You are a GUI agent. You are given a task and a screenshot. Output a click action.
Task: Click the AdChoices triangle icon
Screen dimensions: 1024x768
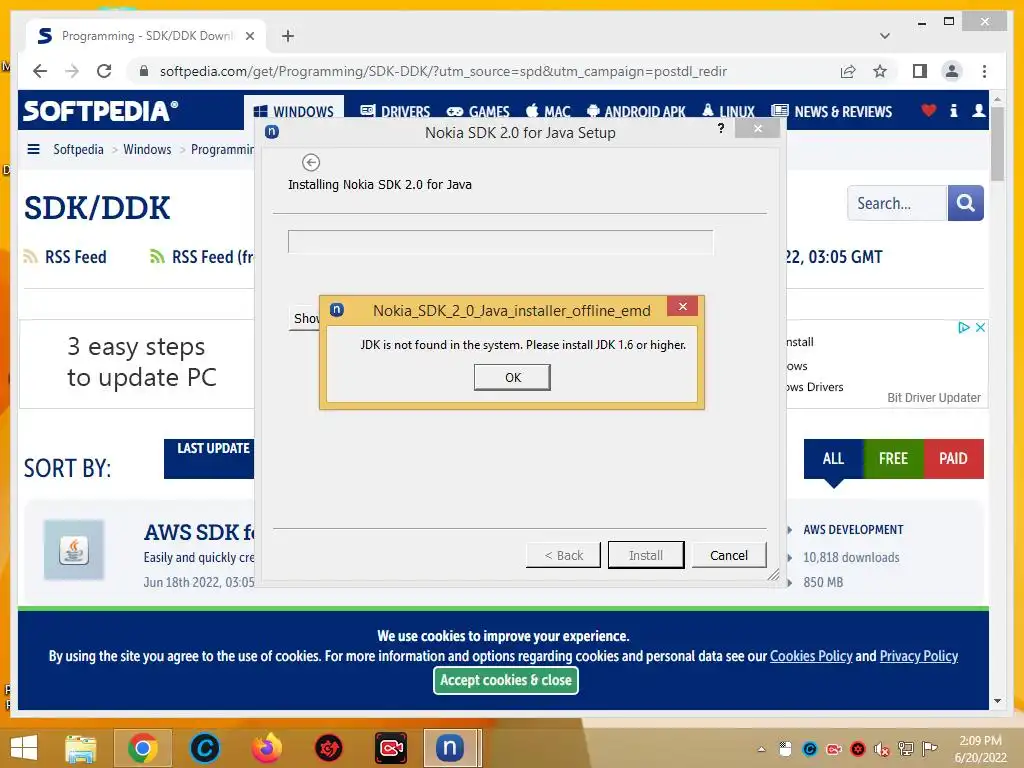964,327
